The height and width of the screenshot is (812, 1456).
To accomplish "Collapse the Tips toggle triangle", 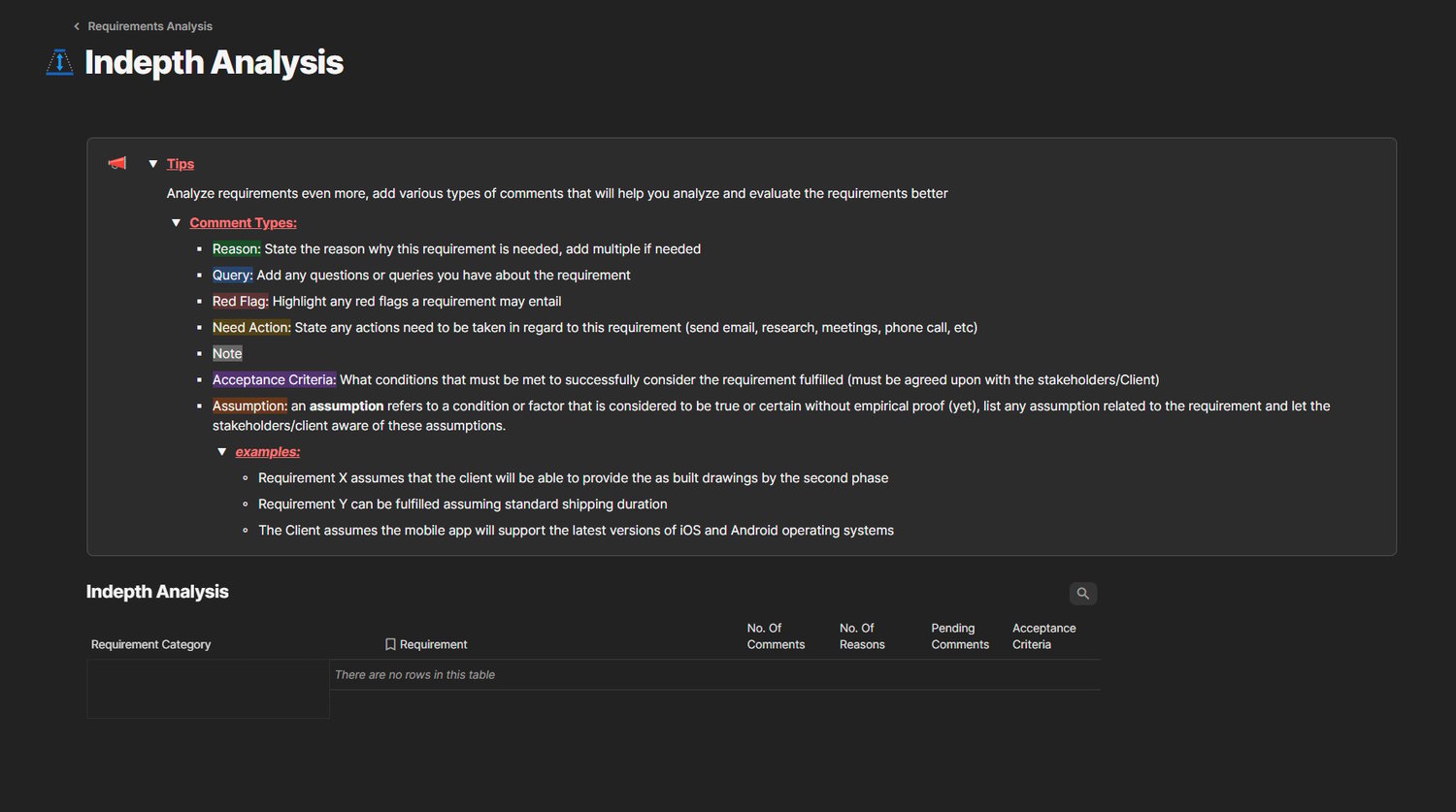I will [153, 164].
